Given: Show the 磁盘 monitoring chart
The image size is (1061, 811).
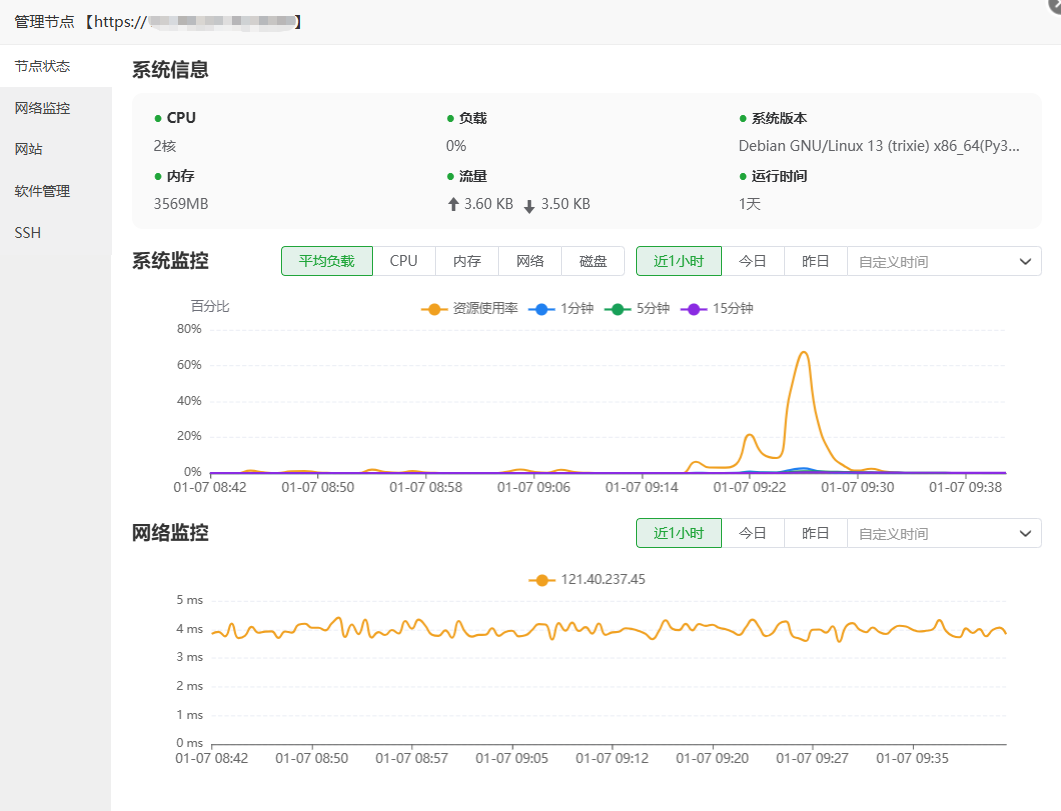Looking at the screenshot, I should coord(593,261).
